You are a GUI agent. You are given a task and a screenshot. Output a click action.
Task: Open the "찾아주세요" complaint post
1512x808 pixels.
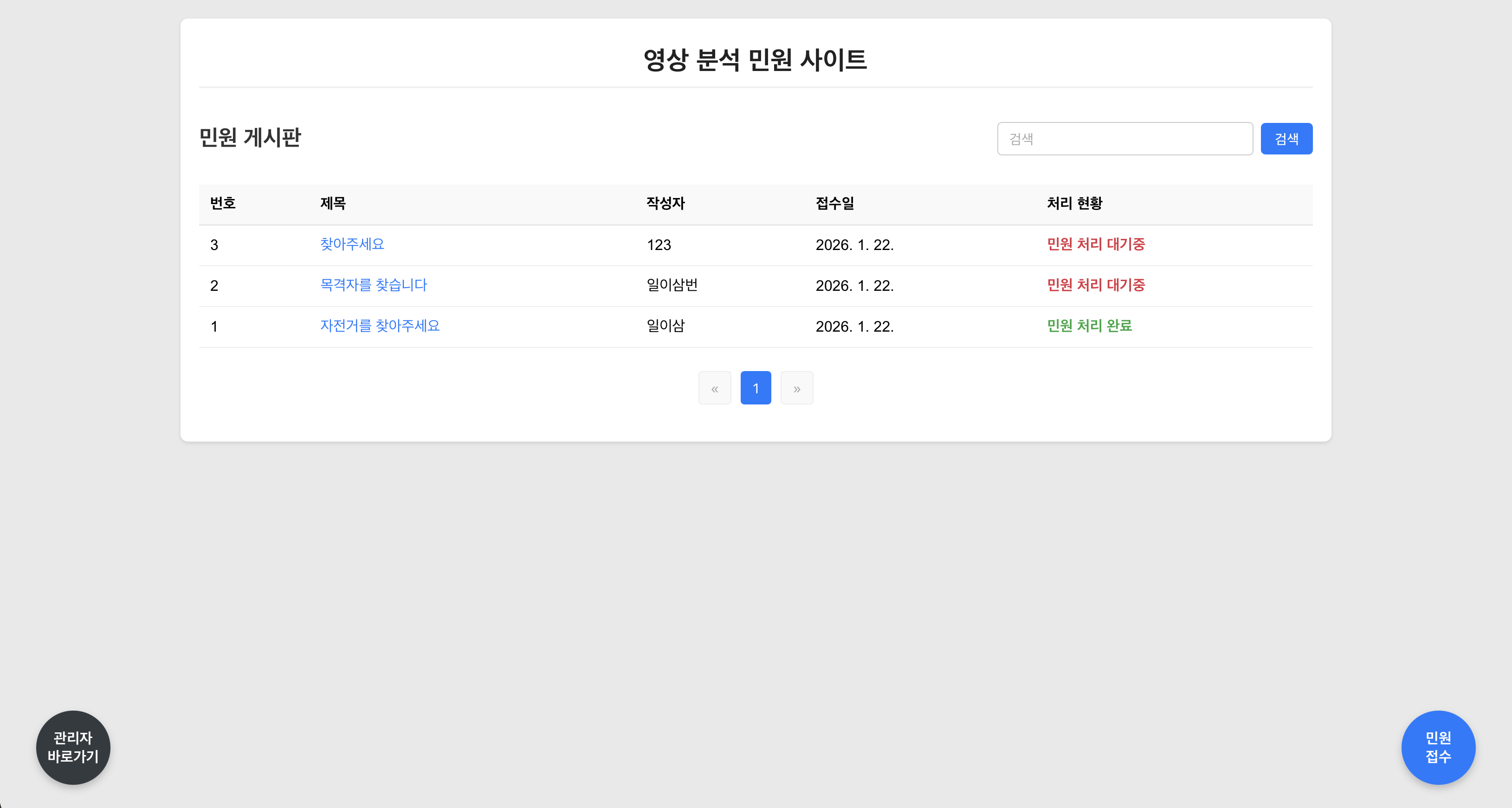coord(352,245)
